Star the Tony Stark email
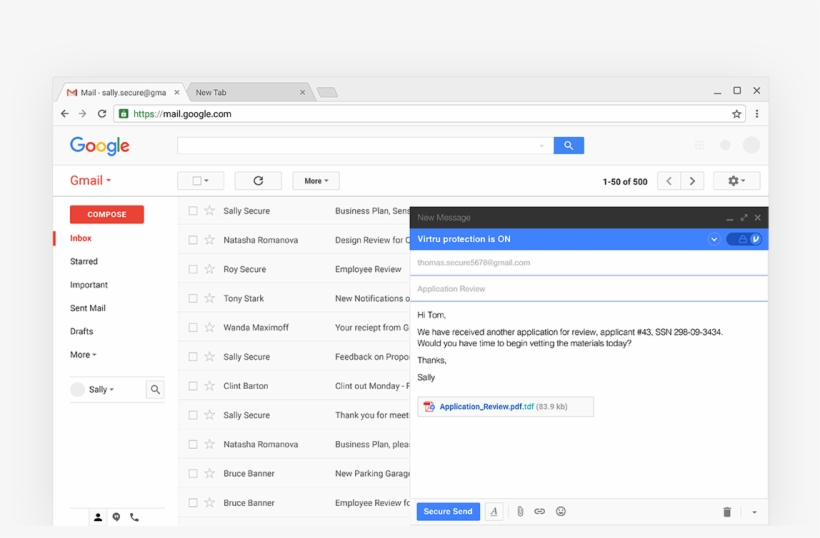820x538 pixels. 210,298
